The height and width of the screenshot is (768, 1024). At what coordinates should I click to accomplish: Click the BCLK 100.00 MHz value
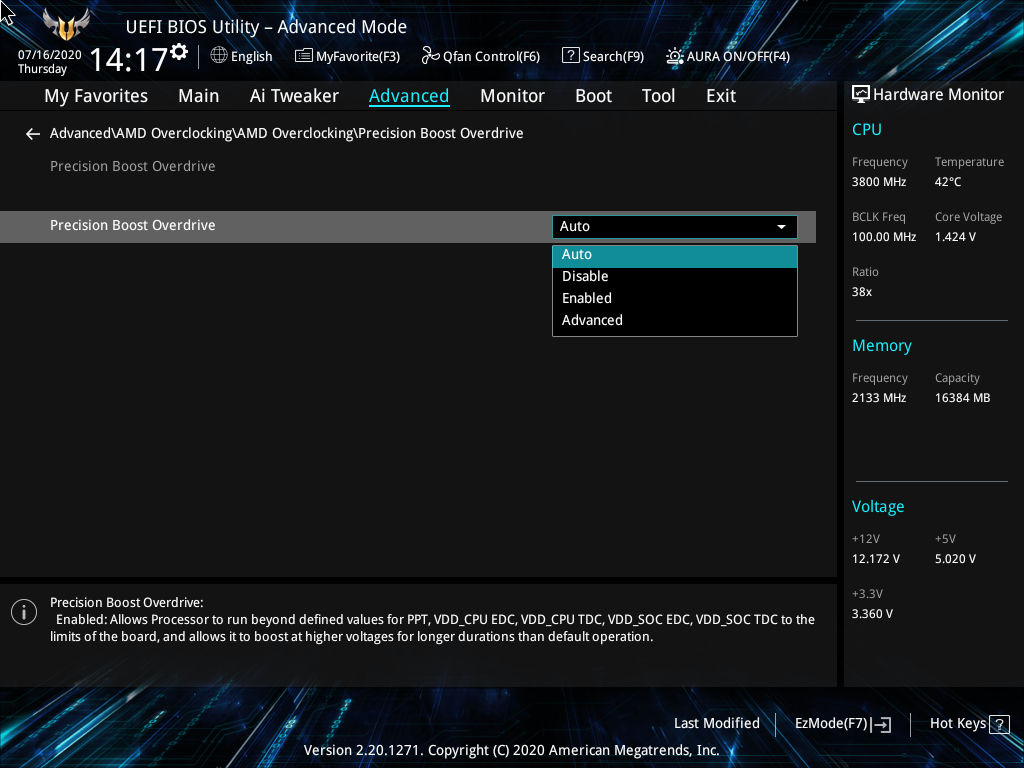pyautogui.click(x=884, y=237)
